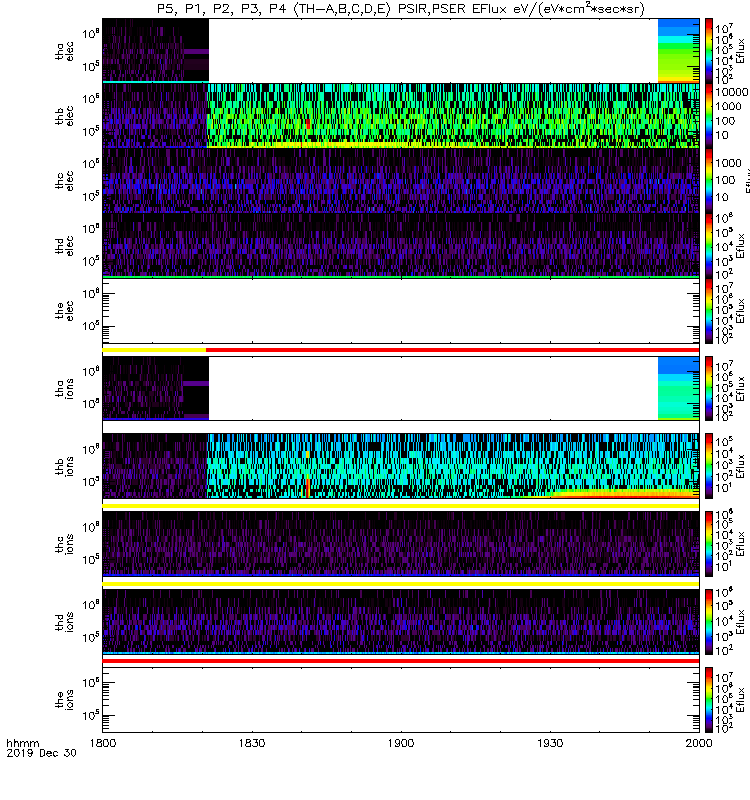Click the empty "the ions" plot panel
This screenshot has width=750, height=800.
click(401, 699)
